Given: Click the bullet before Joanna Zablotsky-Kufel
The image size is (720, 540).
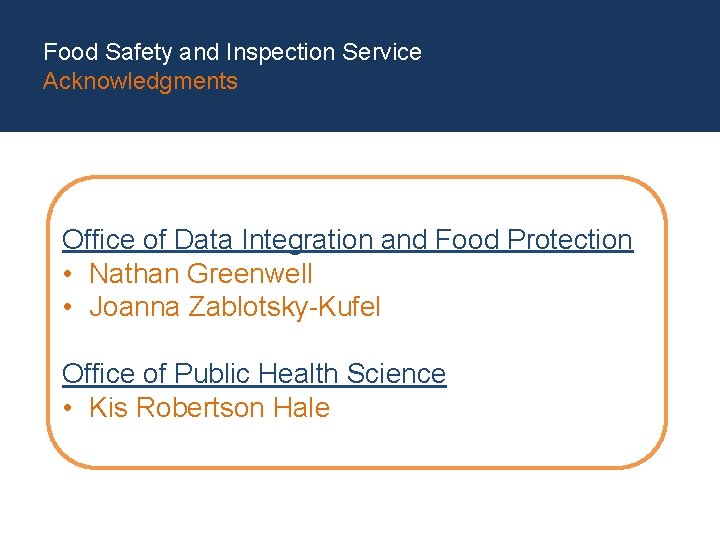Looking at the screenshot, I should click(x=67, y=307).
